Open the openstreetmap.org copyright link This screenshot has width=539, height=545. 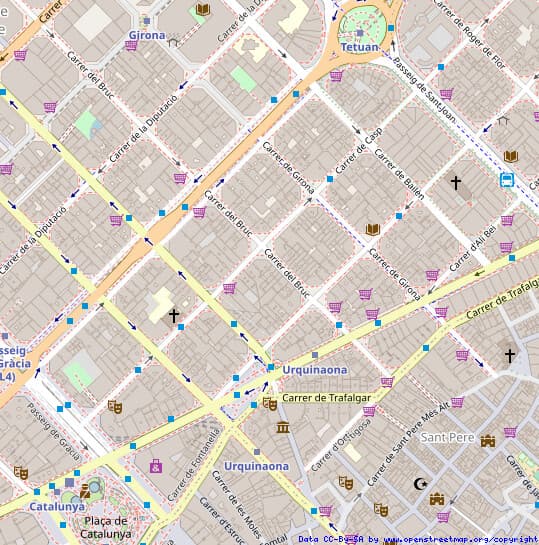(460, 539)
